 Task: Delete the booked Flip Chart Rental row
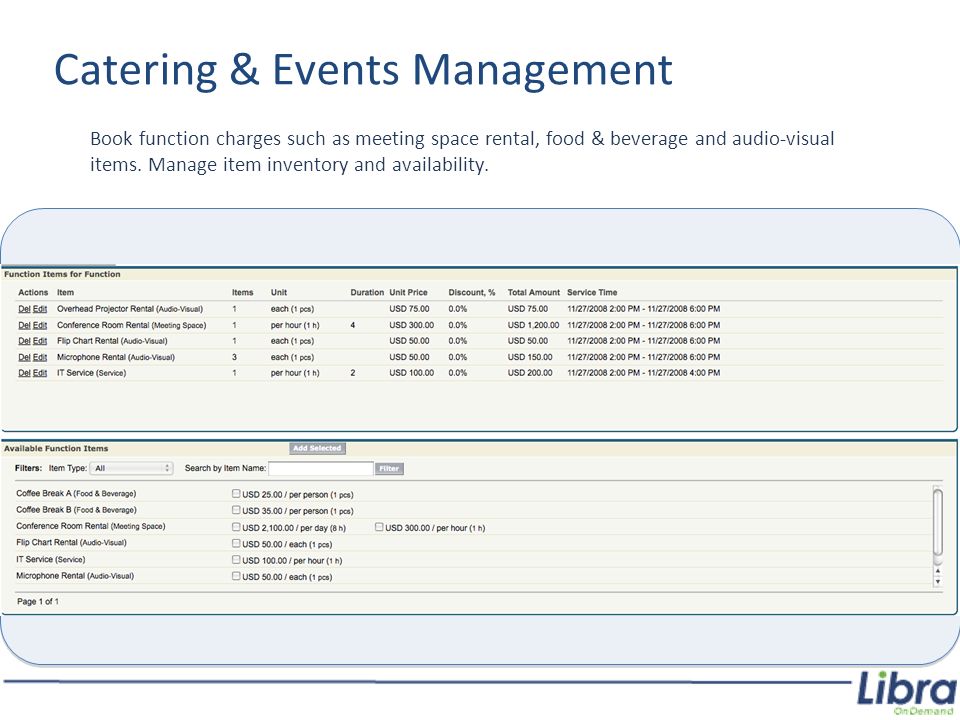pos(24,341)
